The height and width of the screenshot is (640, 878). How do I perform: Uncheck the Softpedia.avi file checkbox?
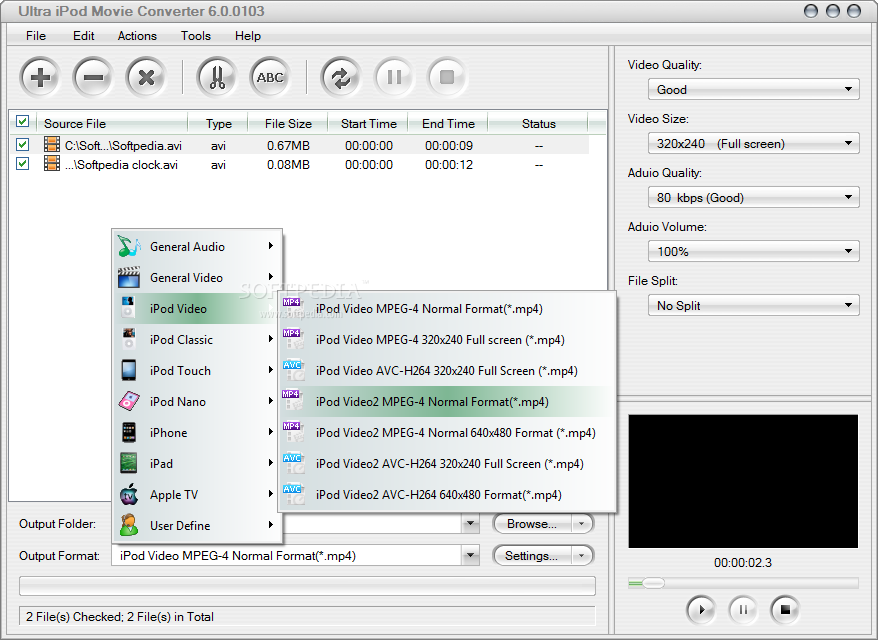[x=22, y=144]
